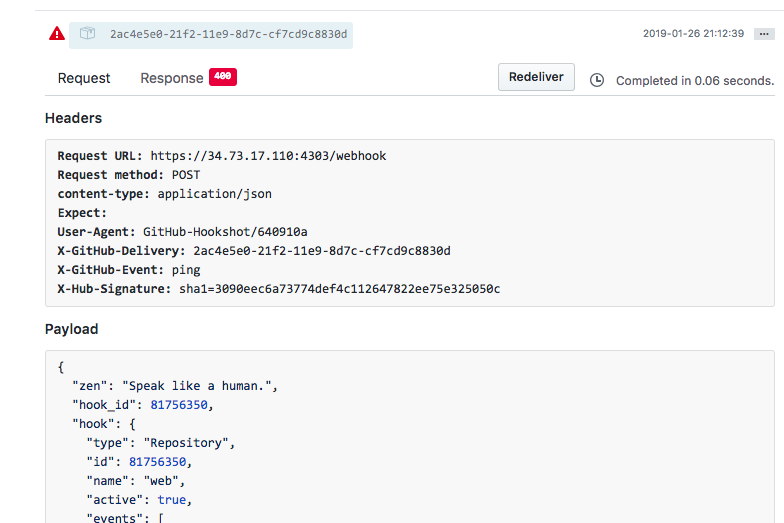Image resolution: width=784 pixels, height=523 pixels.
Task: Click the red warning triangle icon
Action: click(x=57, y=34)
